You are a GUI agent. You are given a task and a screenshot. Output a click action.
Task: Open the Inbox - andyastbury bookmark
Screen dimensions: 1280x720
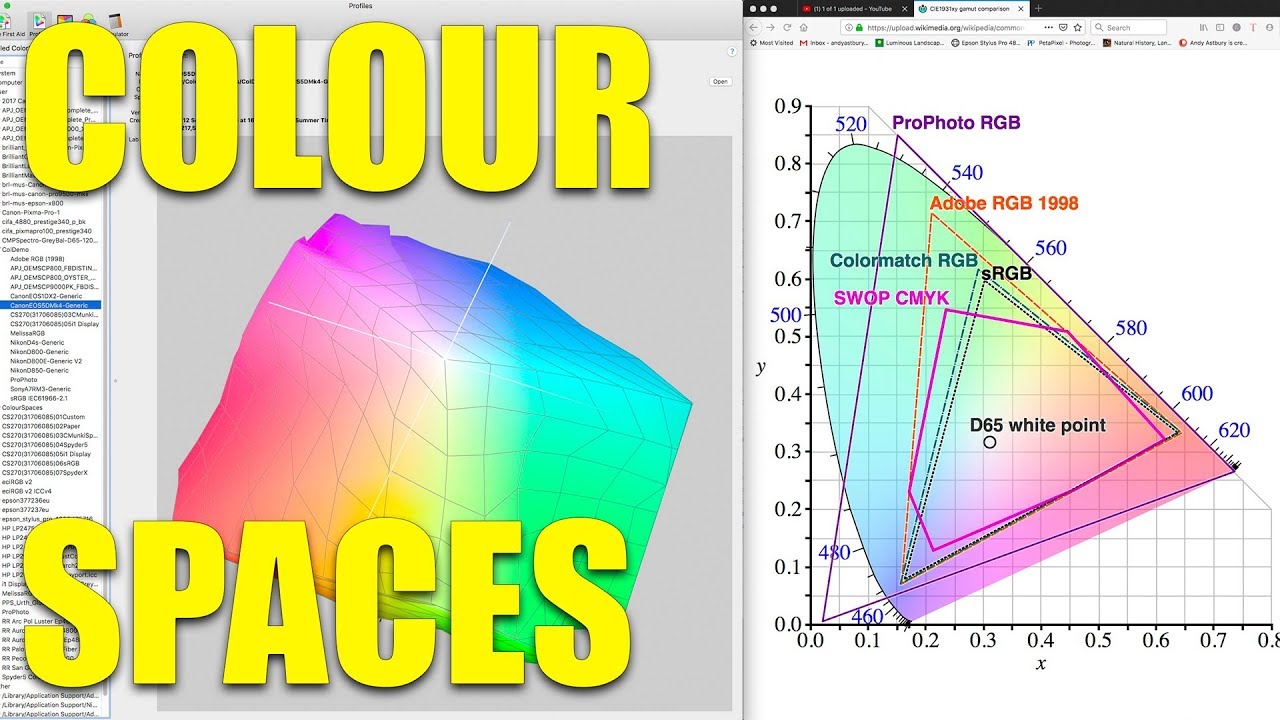[833, 43]
